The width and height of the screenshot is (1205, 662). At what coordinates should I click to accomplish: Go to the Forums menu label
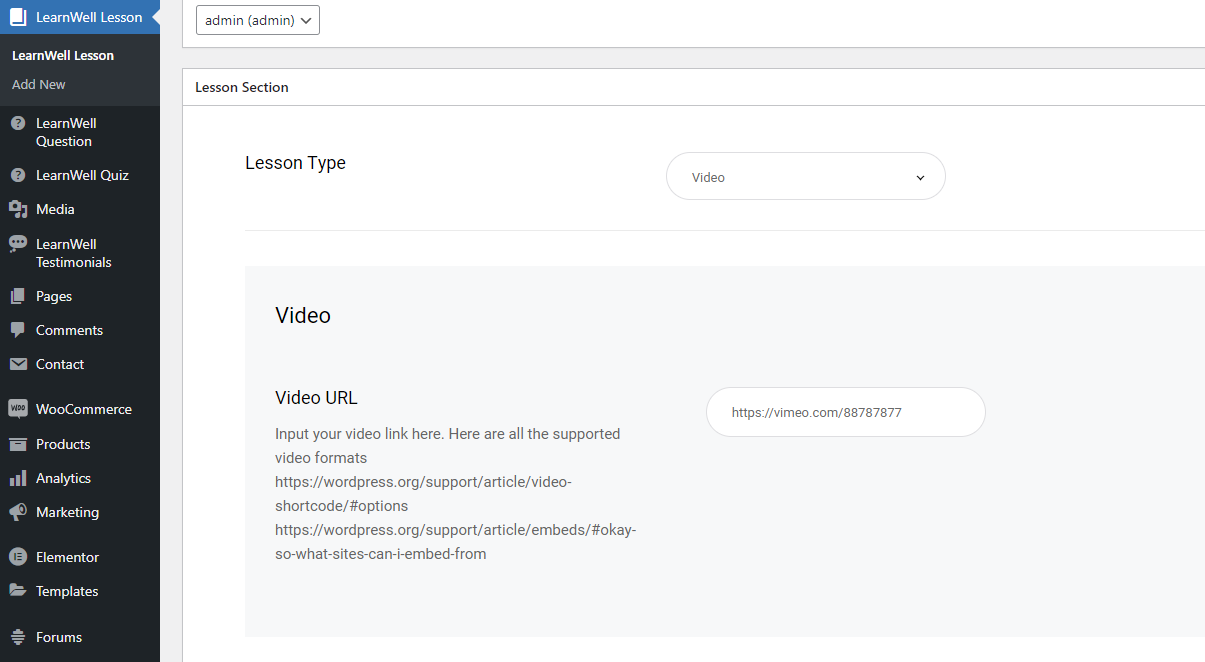[x=59, y=637]
